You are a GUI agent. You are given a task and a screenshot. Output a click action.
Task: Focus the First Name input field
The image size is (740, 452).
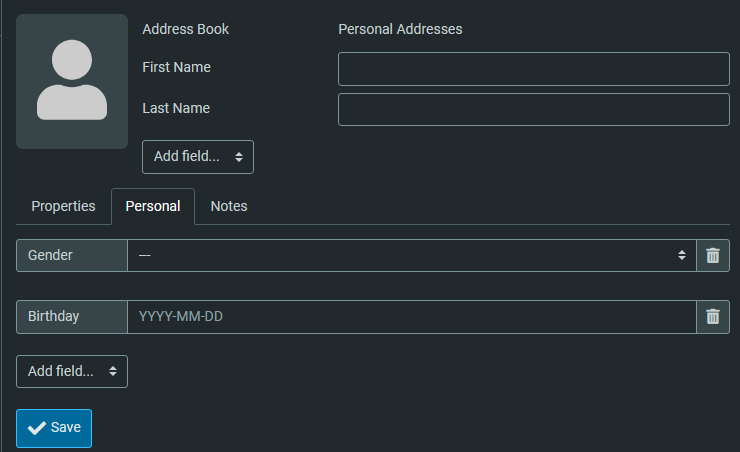(x=533, y=69)
